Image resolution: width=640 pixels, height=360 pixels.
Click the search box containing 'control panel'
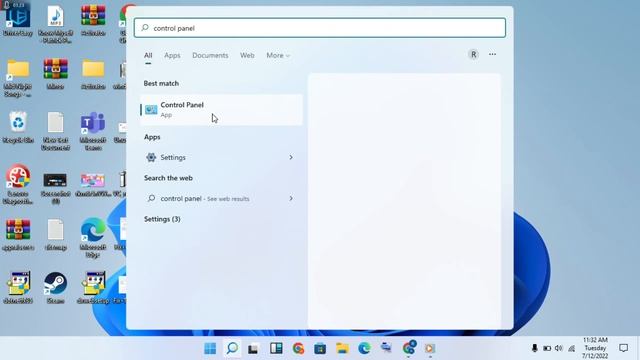point(320,28)
